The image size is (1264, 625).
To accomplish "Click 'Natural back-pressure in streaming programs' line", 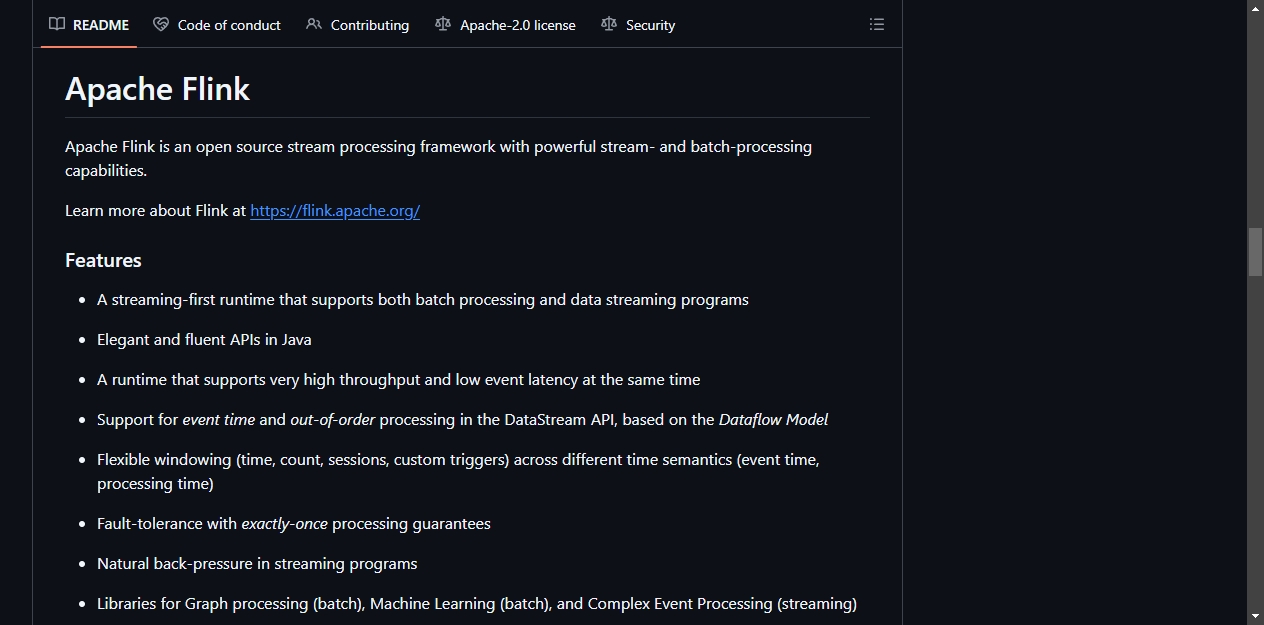I will point(257,564).
